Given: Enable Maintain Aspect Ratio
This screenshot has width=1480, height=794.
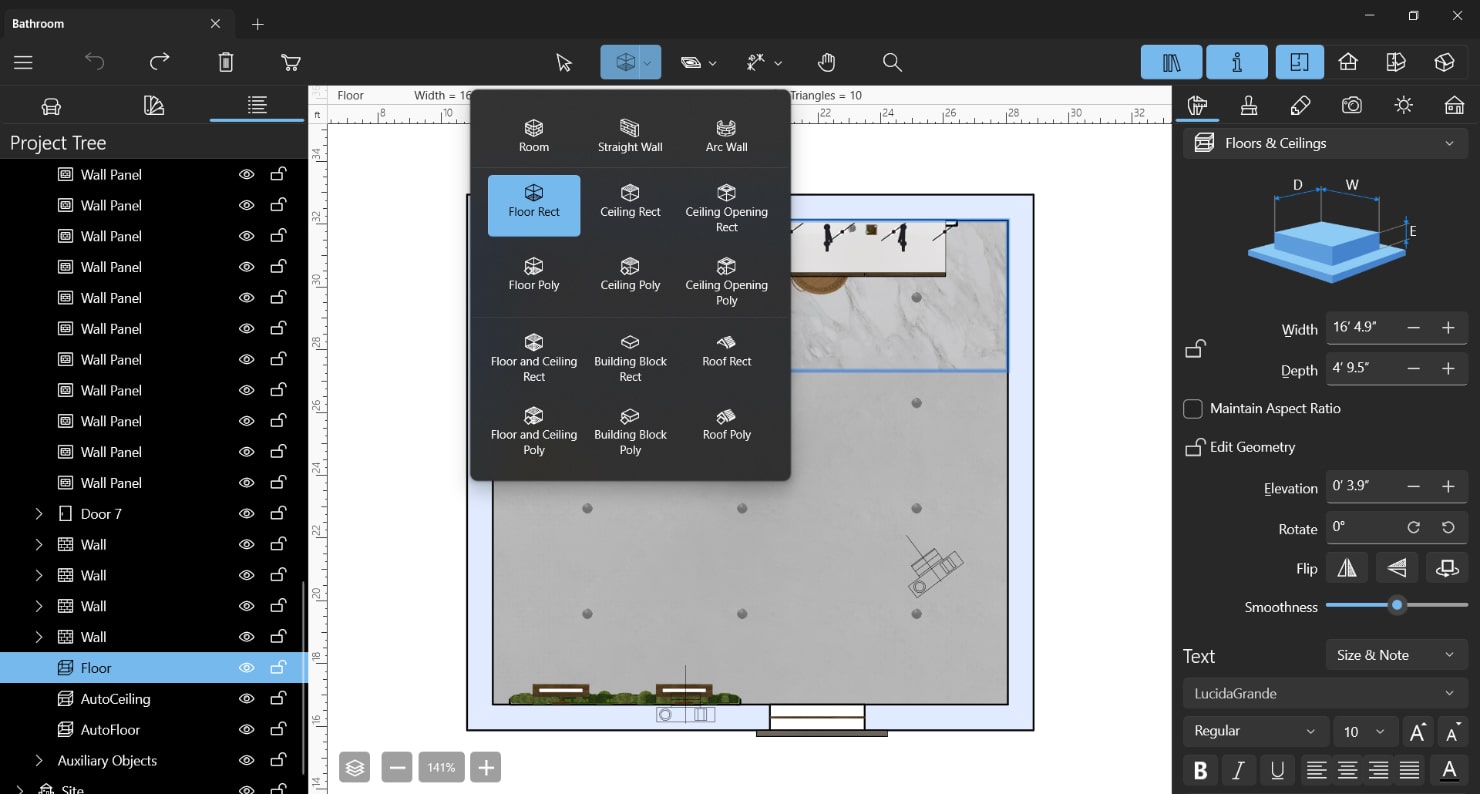Looking at the screenshot, I should pyautogui.click(x=1192, y=408).
